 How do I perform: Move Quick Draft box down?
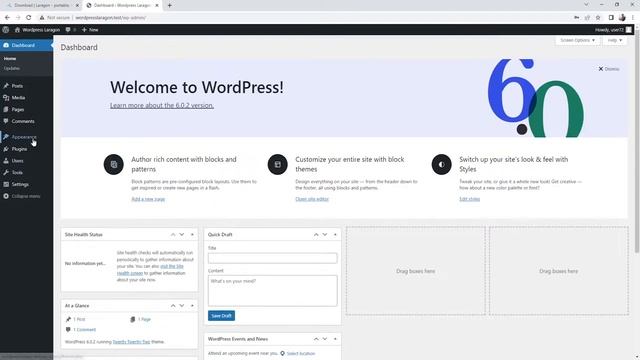[325, 235]
